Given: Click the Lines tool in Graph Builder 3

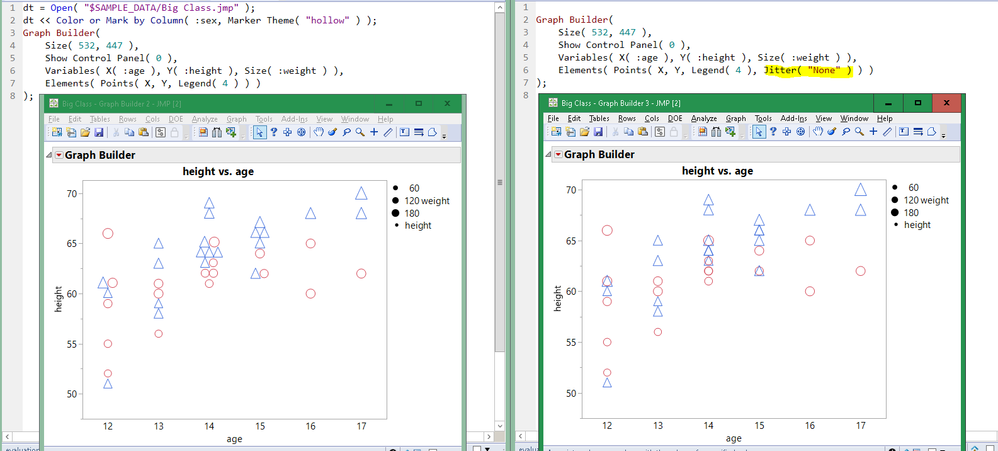Looking at the screenshot, I should click(x=918, y=132).
